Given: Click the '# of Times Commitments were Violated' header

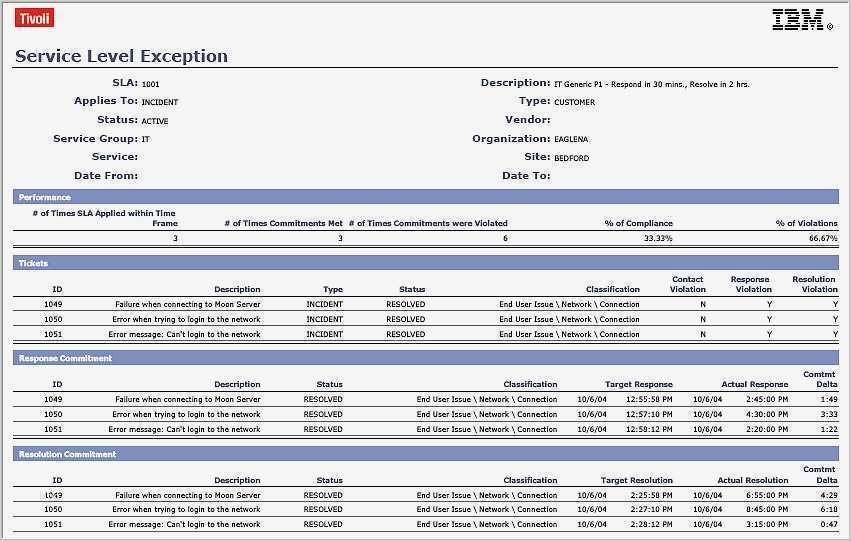Looking at the screenshot, I should [x=428, y=223].
